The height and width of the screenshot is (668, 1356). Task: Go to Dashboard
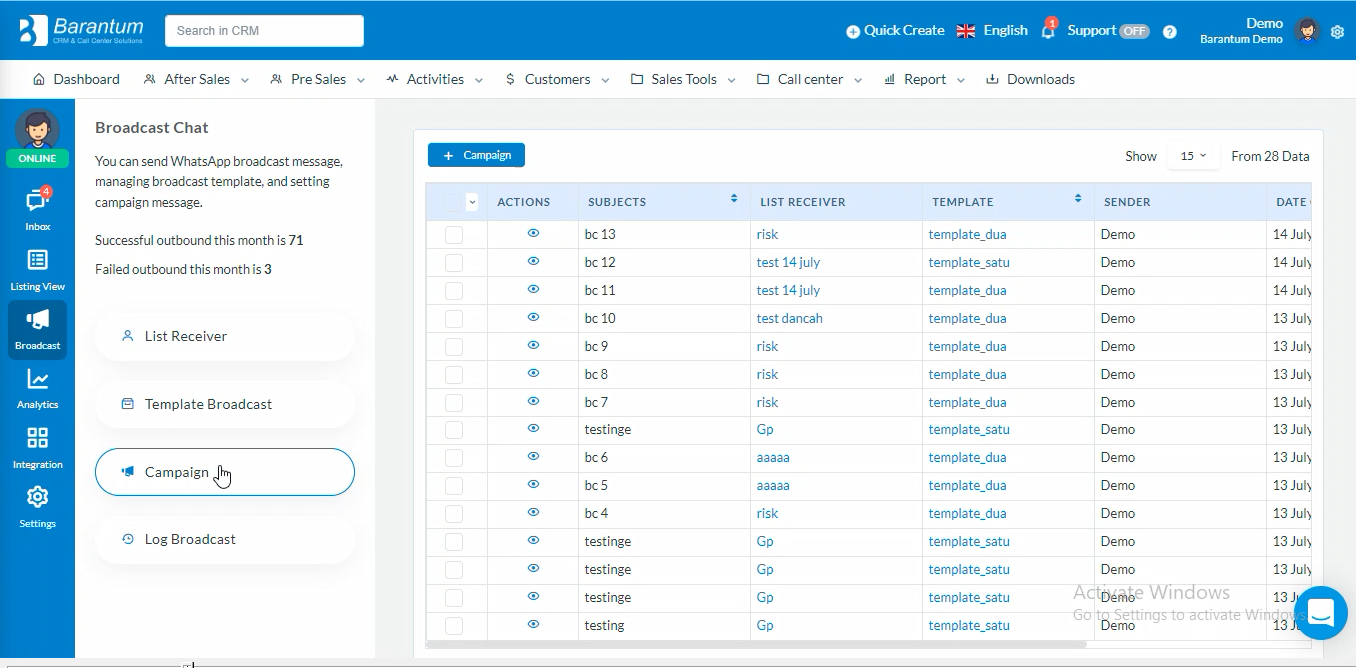click(76, 79)
